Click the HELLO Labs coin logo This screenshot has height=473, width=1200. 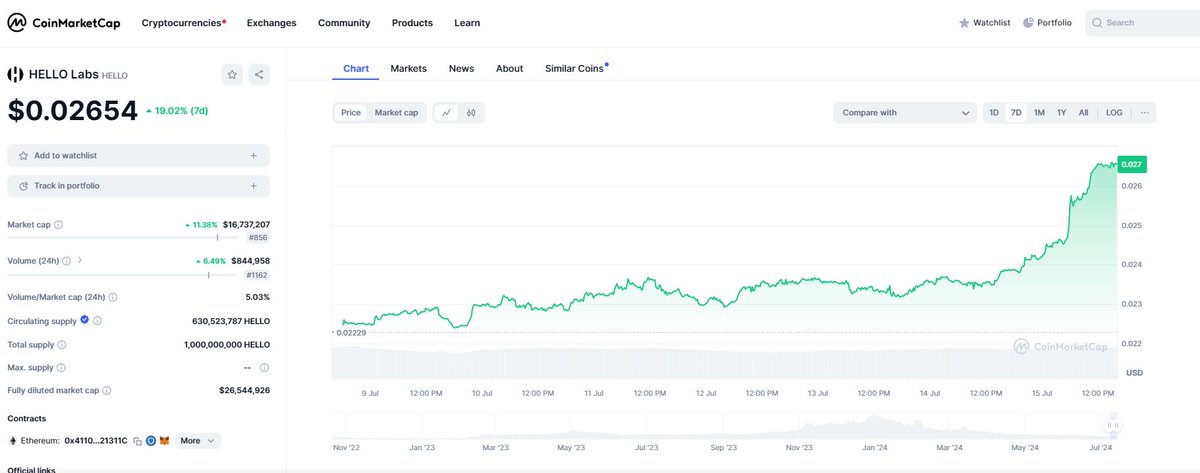15,74
